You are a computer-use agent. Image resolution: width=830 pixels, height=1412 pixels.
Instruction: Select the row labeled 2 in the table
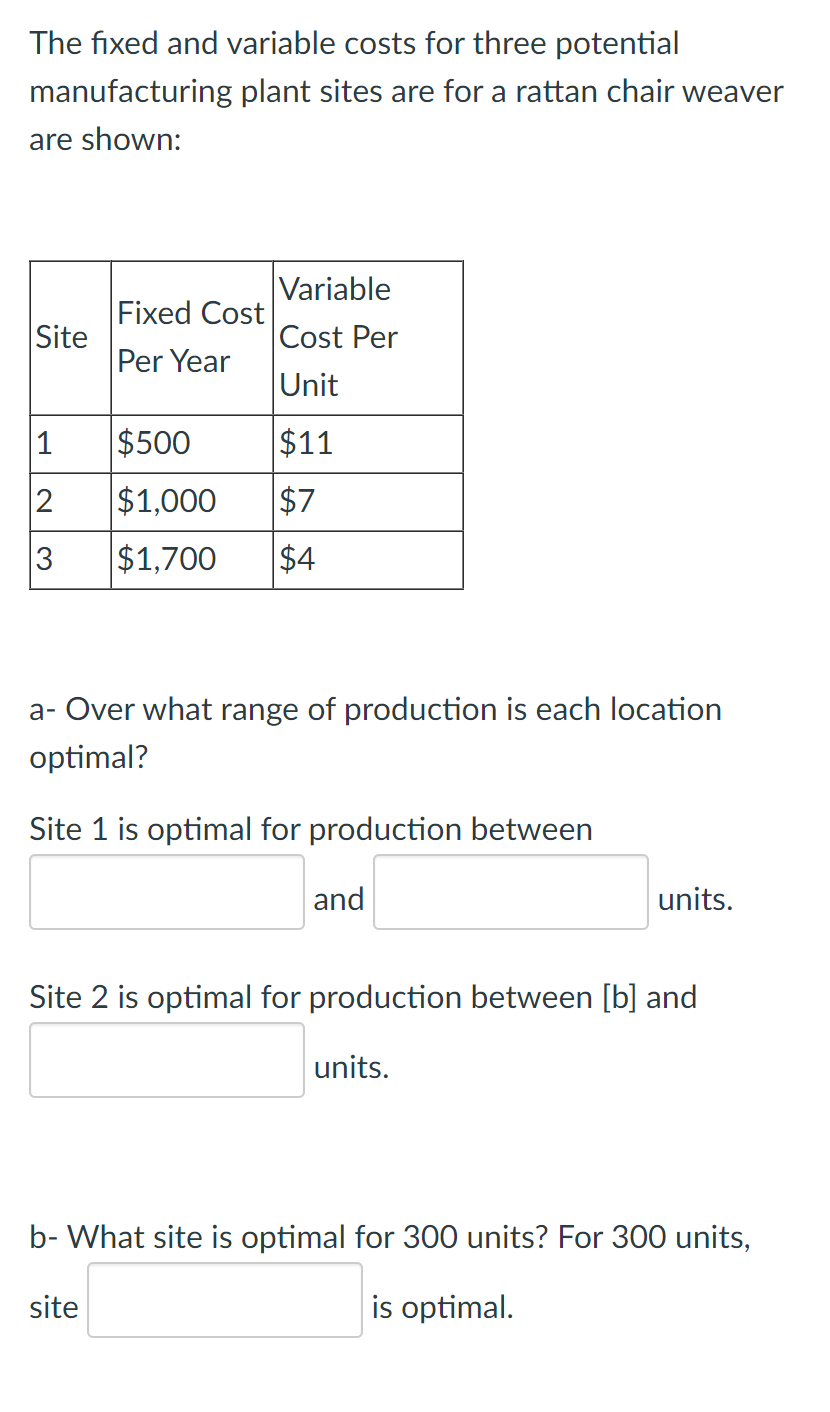[42, 501]
